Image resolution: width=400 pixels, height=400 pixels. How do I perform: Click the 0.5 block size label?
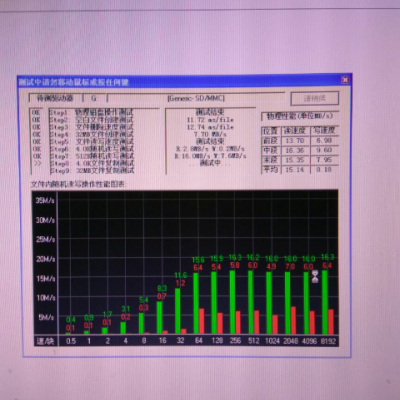71,341
